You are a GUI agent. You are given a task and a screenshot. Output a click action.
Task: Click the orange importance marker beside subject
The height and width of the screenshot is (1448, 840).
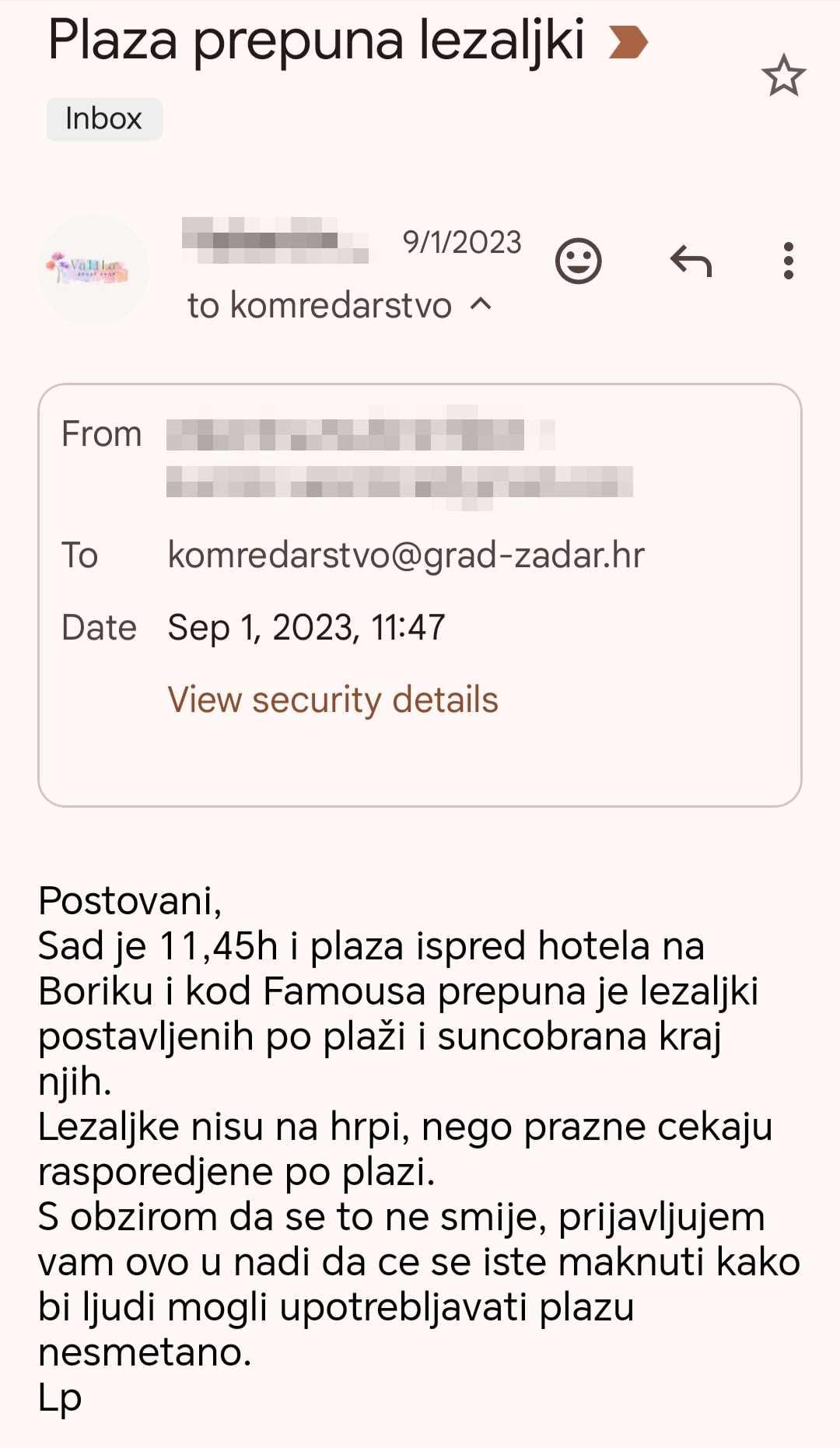(627, 42)
